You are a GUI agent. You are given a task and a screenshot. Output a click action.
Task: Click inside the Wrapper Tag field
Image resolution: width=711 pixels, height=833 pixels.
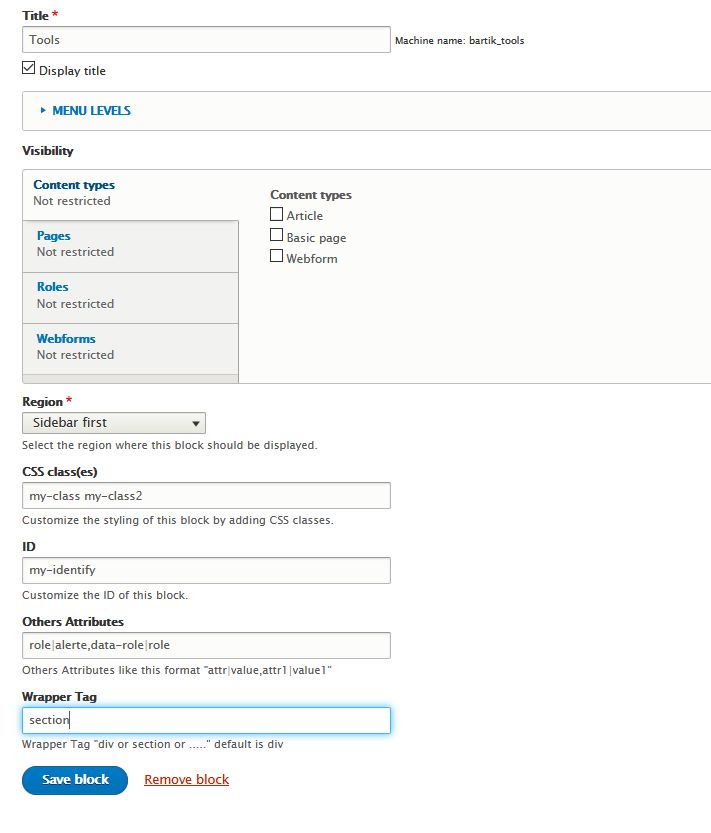(x=206, y=720)
